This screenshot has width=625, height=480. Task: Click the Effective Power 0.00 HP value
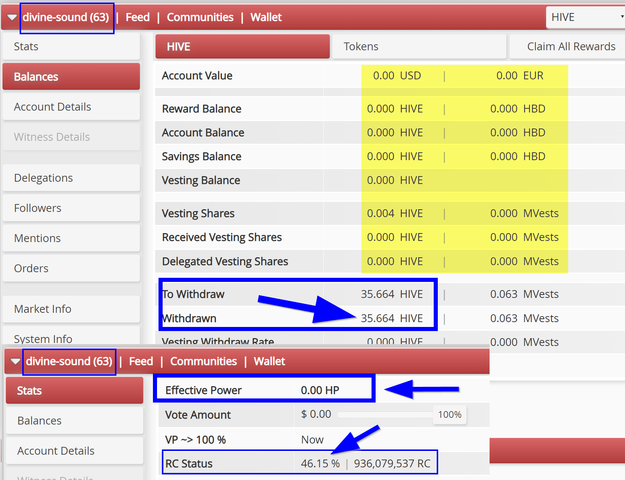click(320, 390)
